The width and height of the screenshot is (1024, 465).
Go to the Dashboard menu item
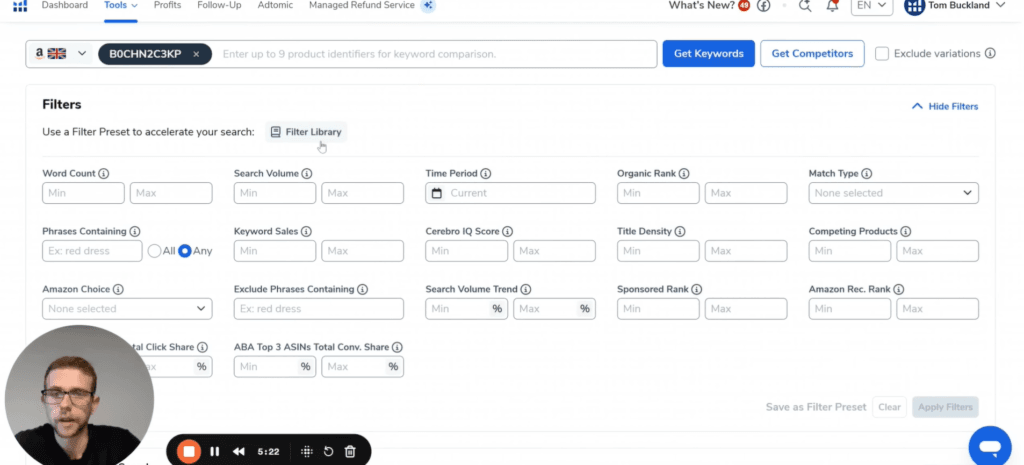click(x=65, y=5)
